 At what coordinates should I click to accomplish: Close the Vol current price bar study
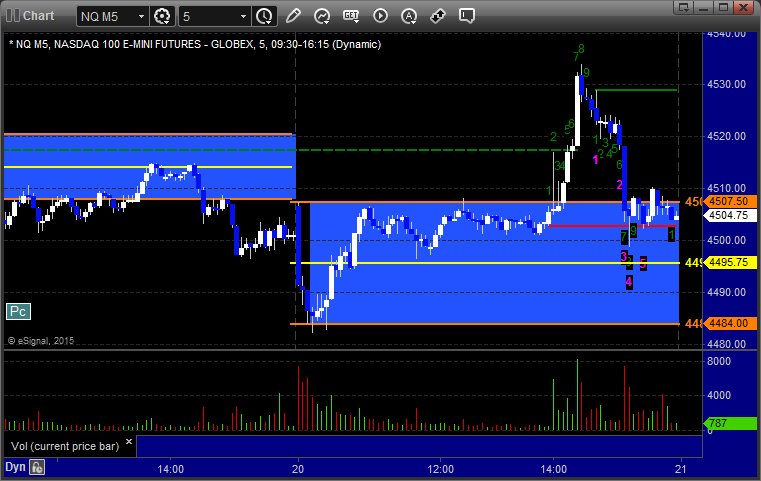[x=129, y=442]
